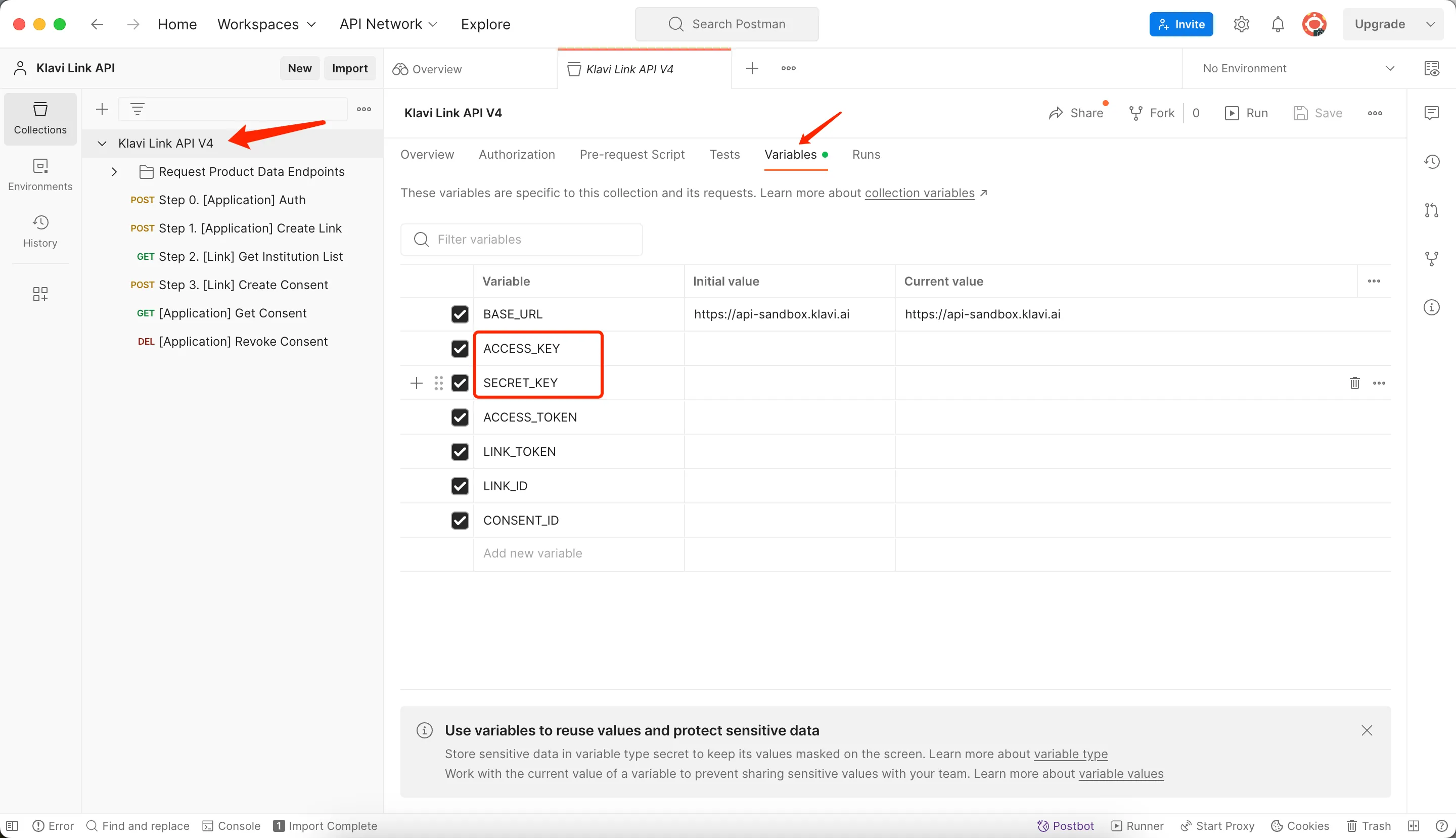Click the collection list filter icon

(x=137, y=109)
